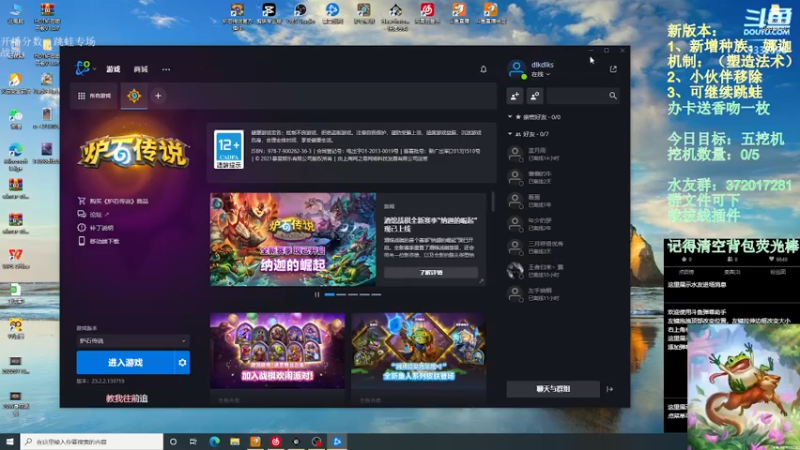Open game settings gear beside play button
800x450 pixels.
182,362
